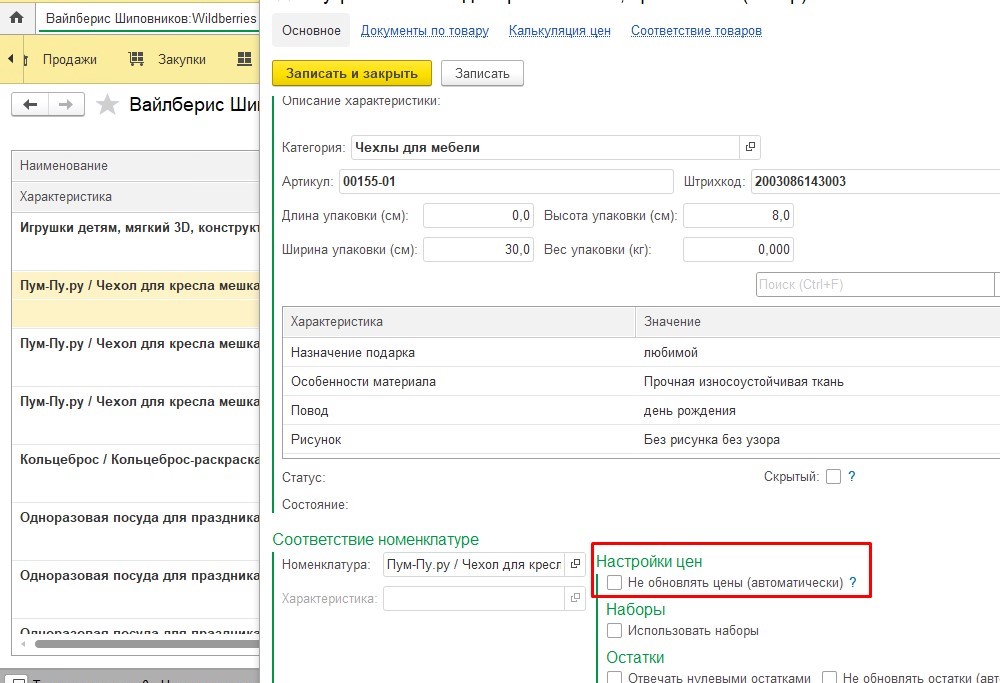The width and height of the screenshot is (1000, 683).
Task: Open the home page icon
Action: 17,18
